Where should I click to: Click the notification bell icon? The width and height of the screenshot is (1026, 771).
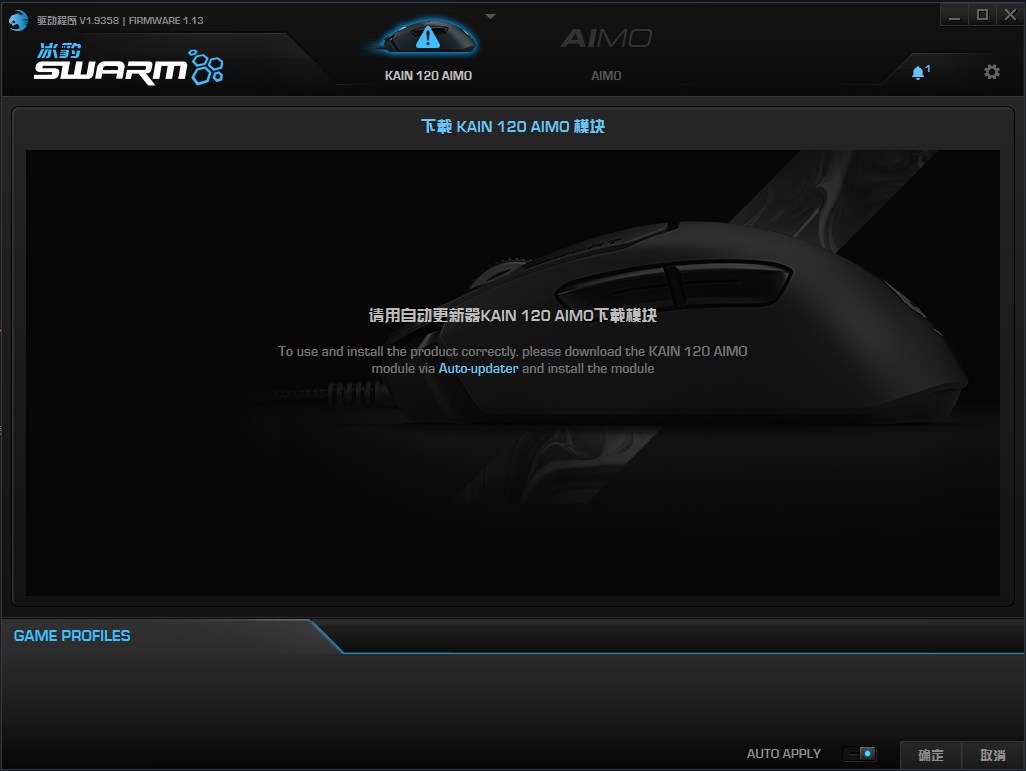[920, 72]
